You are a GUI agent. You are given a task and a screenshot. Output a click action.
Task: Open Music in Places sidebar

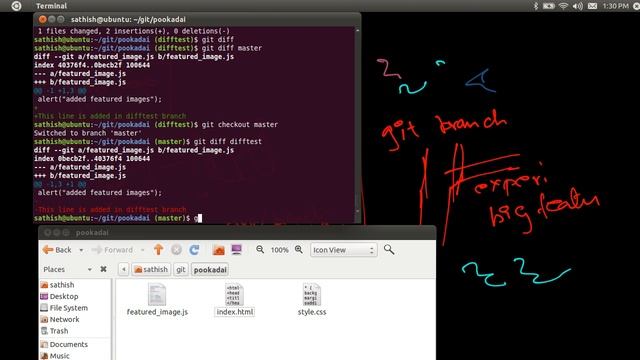55,356
